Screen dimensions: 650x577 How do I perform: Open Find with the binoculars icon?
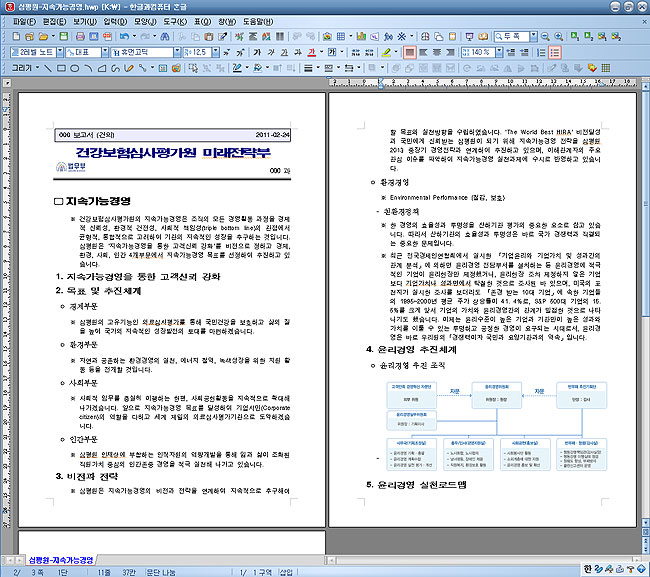(165, 36)
